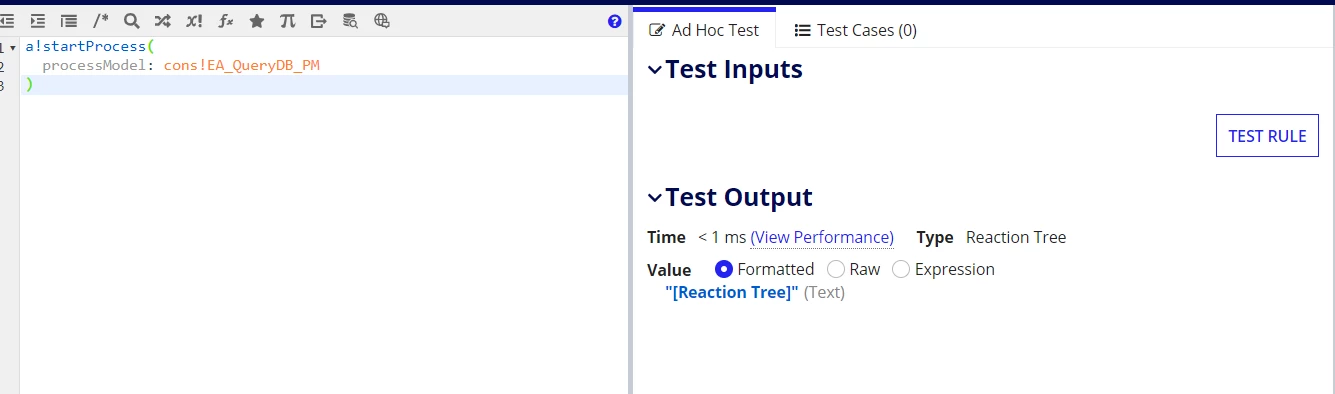1335x394 pixels.
Task: Click the pi constant icon
Action: click(x=288, y=21)
